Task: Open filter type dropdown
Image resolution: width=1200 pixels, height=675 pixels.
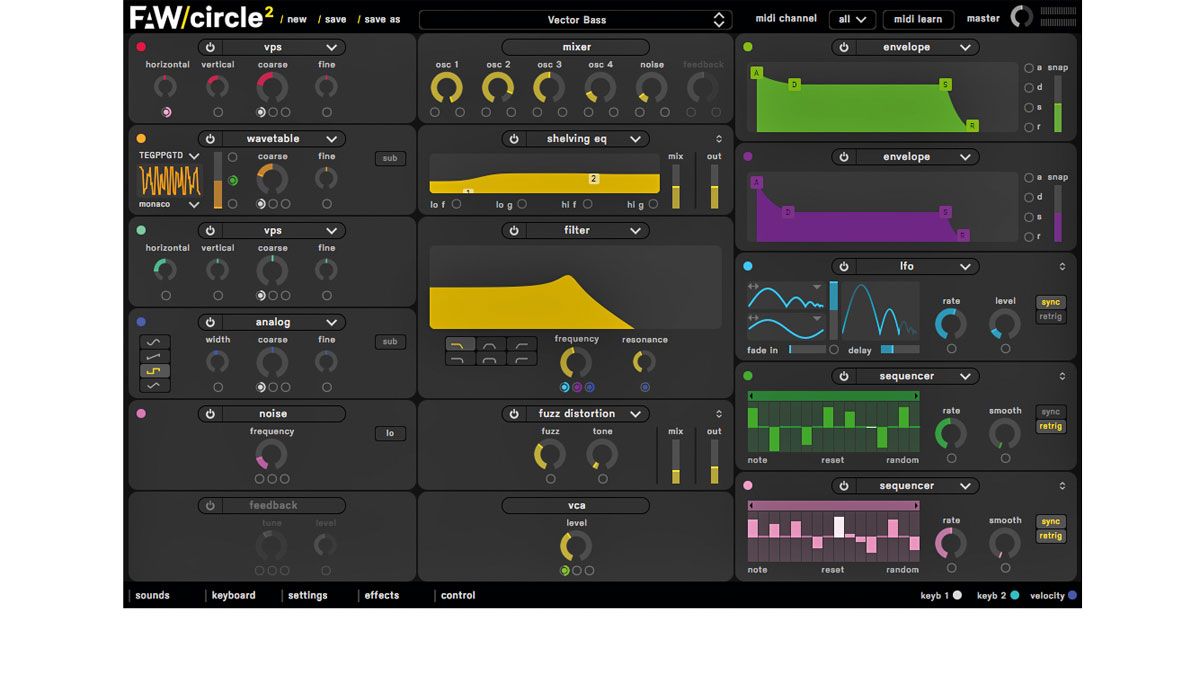Action: click(587, 231)
